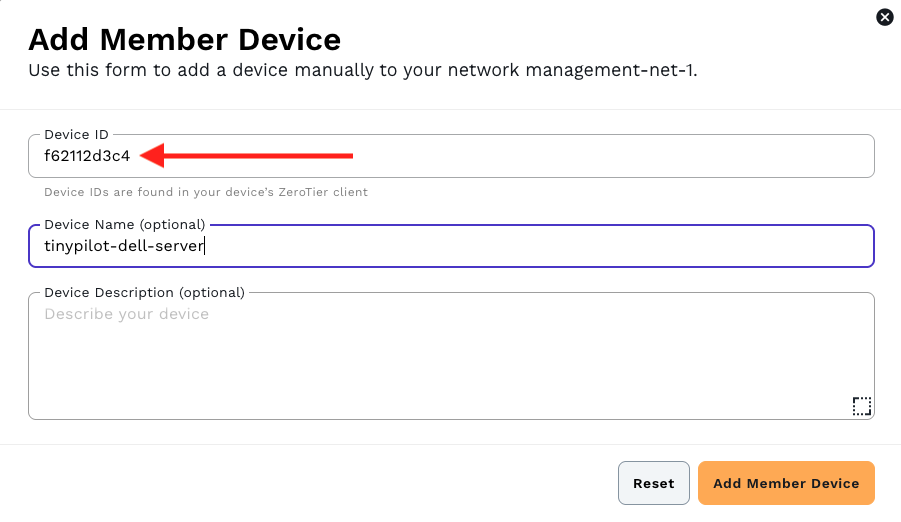The image size is (901, 522).
Task: Click the tinypilot-dell-server entered text
Action: (x=124, y=246)
